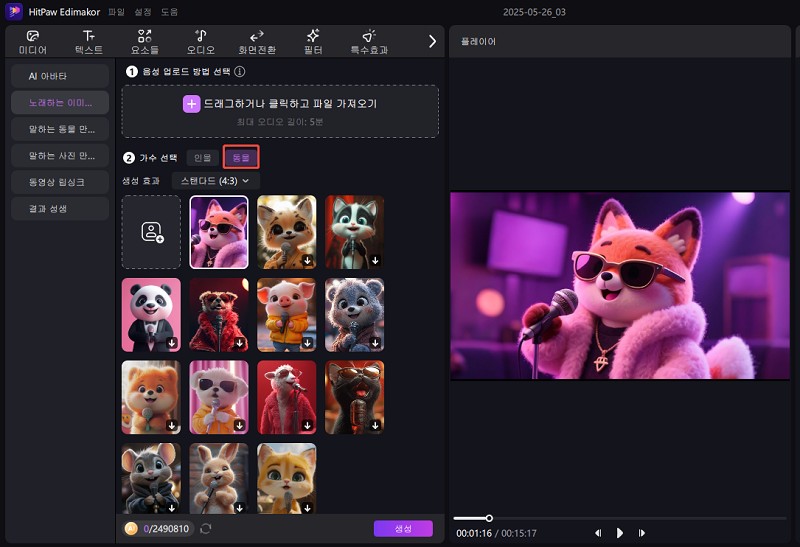
Task: Select the panda singer thumbnail
Action: (151, 315)
